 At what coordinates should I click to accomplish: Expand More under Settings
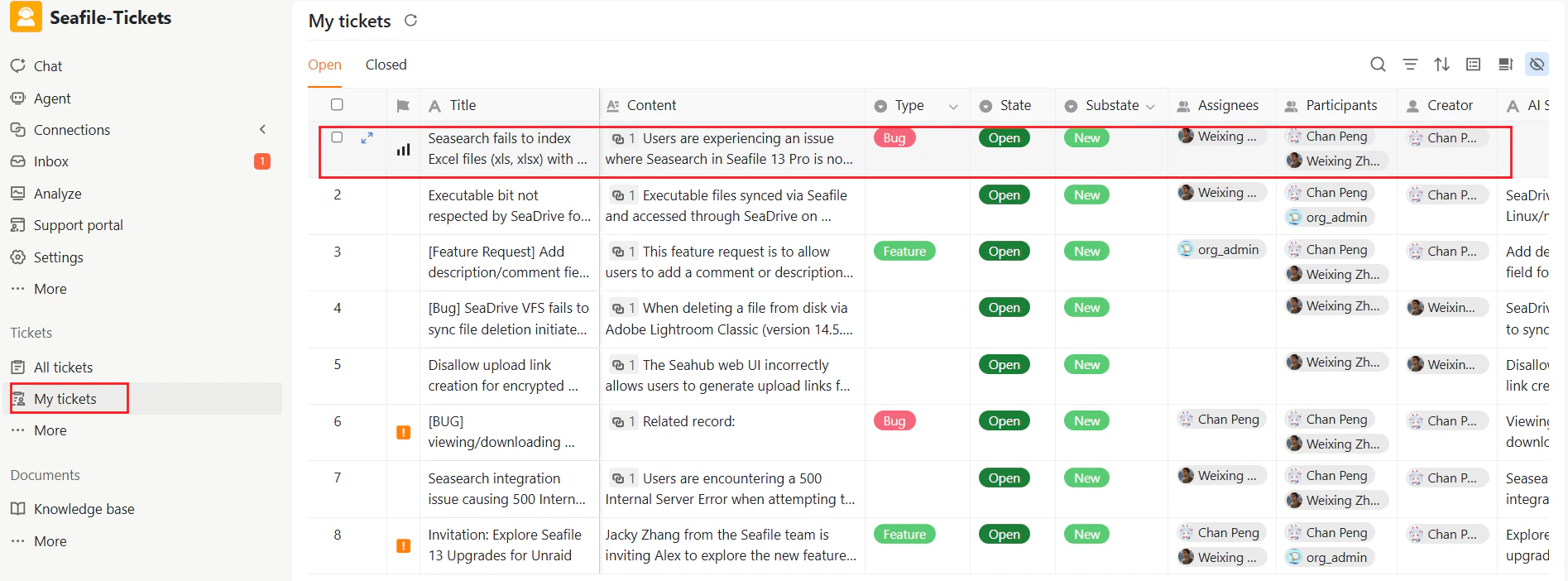click(x=50, y=289)
